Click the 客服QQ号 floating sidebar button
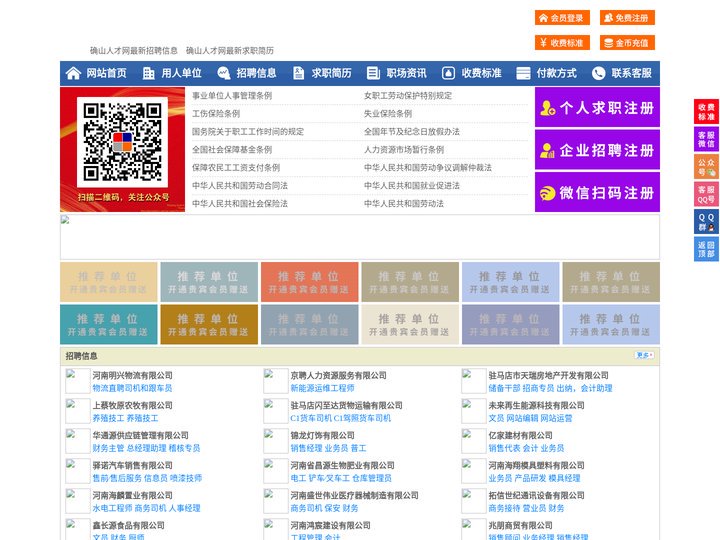Screen dimensions: 720x540 [x=706, y=194]
